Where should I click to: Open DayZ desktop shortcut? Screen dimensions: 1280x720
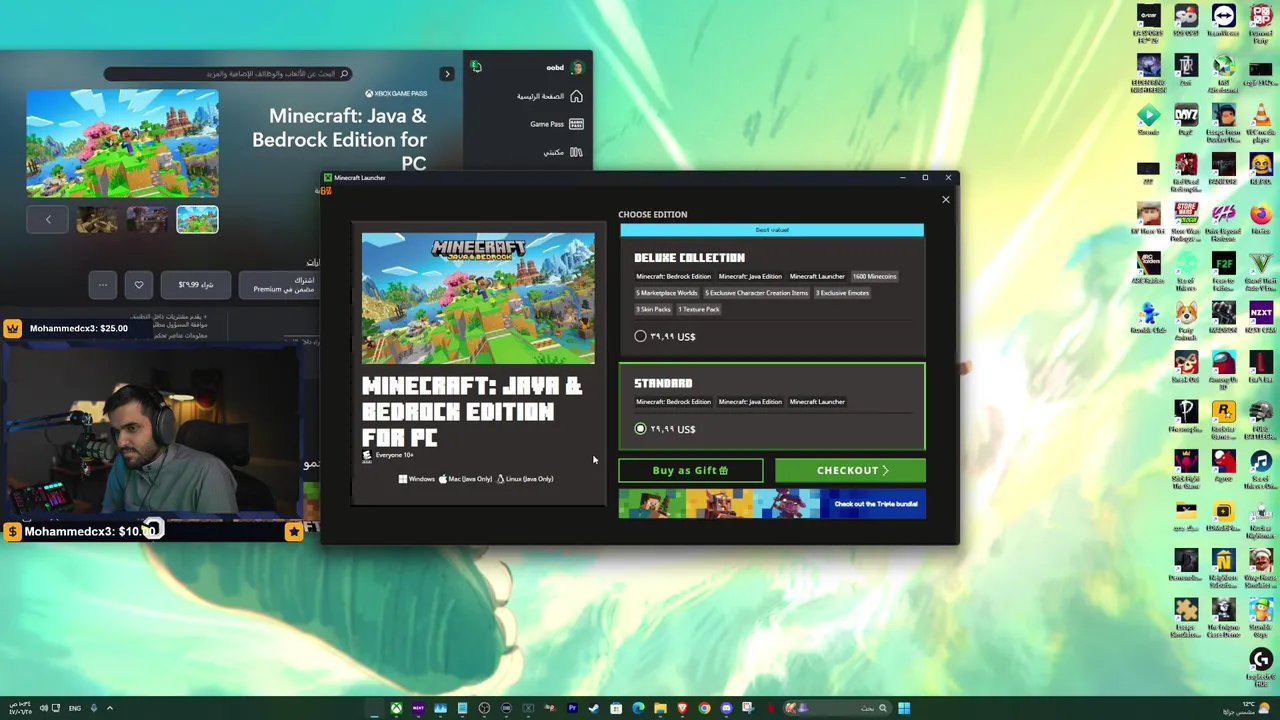(x=1186, y=120)
